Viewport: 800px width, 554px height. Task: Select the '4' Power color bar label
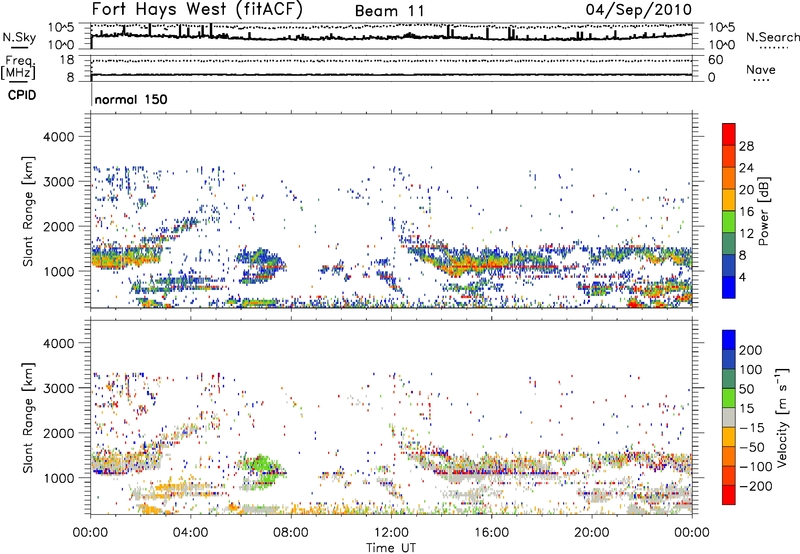click(x=742, y=278)
